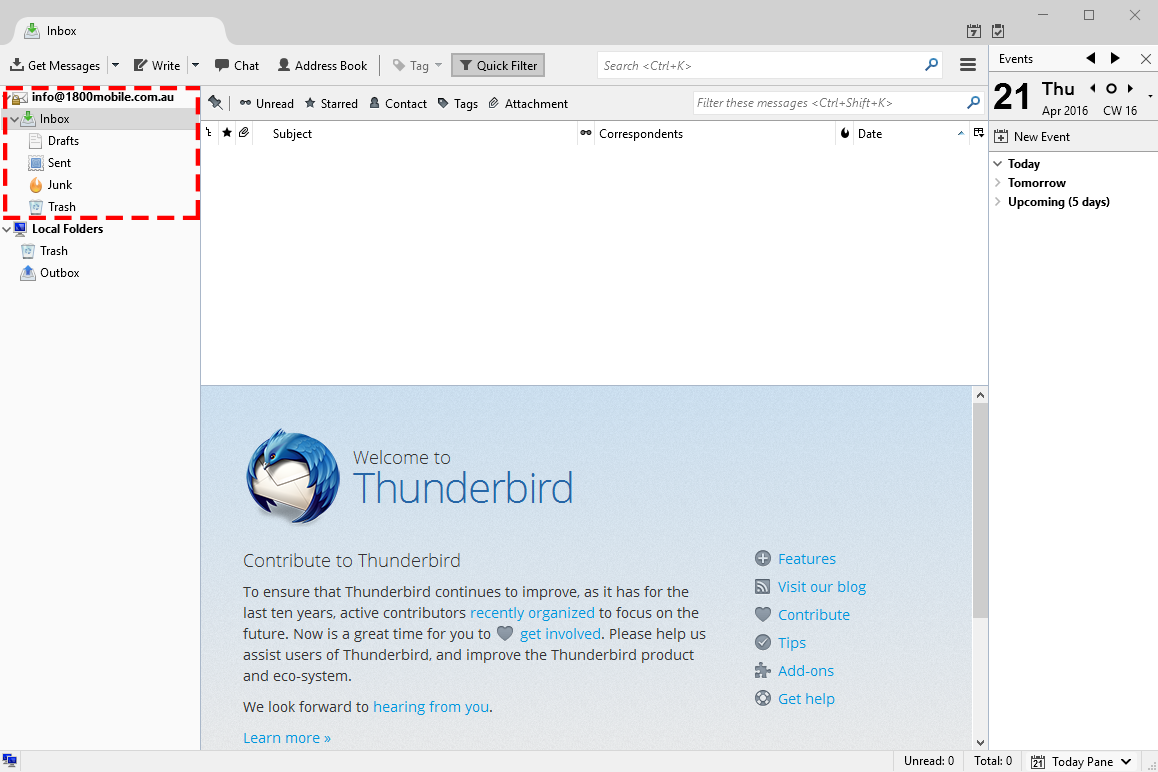The image size is (1158, 772).
Task: Jump to today with circle icon
Action: tap(1111, 89)
